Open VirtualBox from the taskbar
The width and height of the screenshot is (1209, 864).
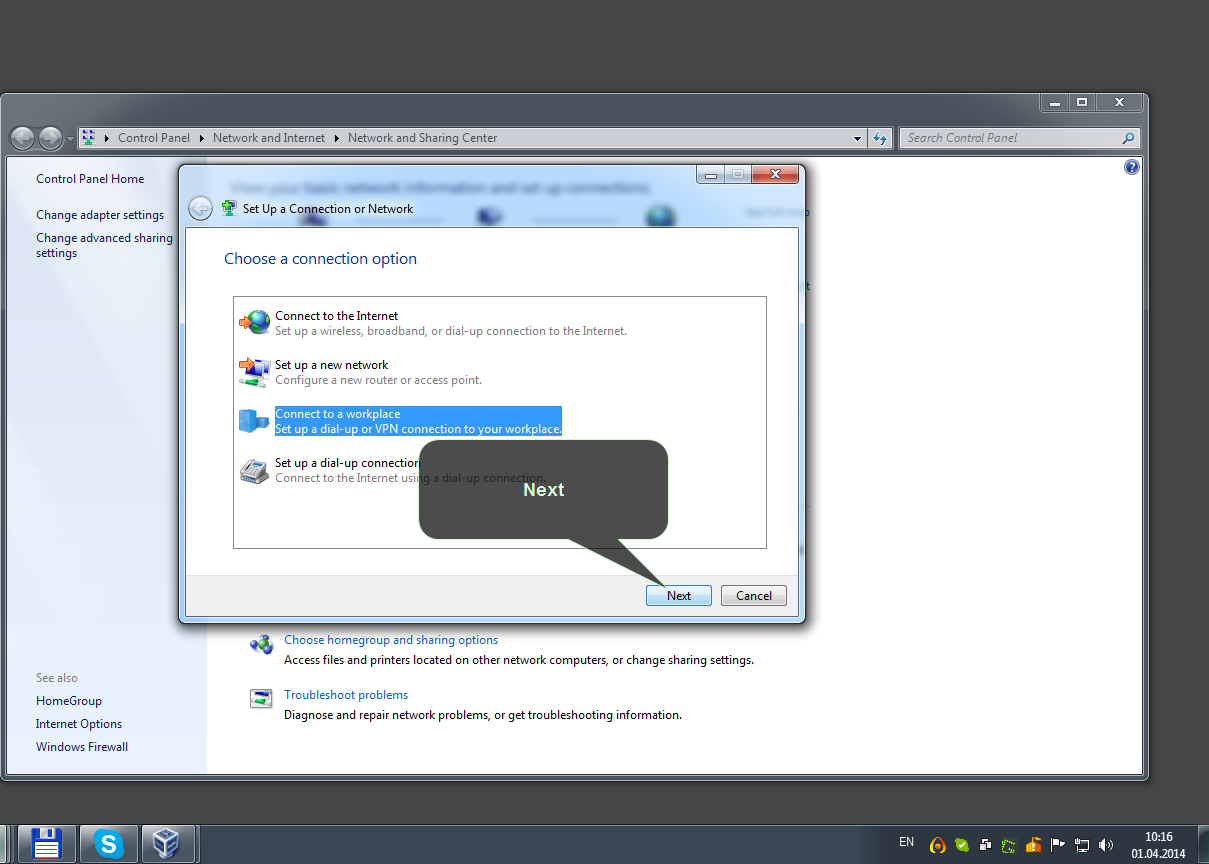(x=168, y=844)
